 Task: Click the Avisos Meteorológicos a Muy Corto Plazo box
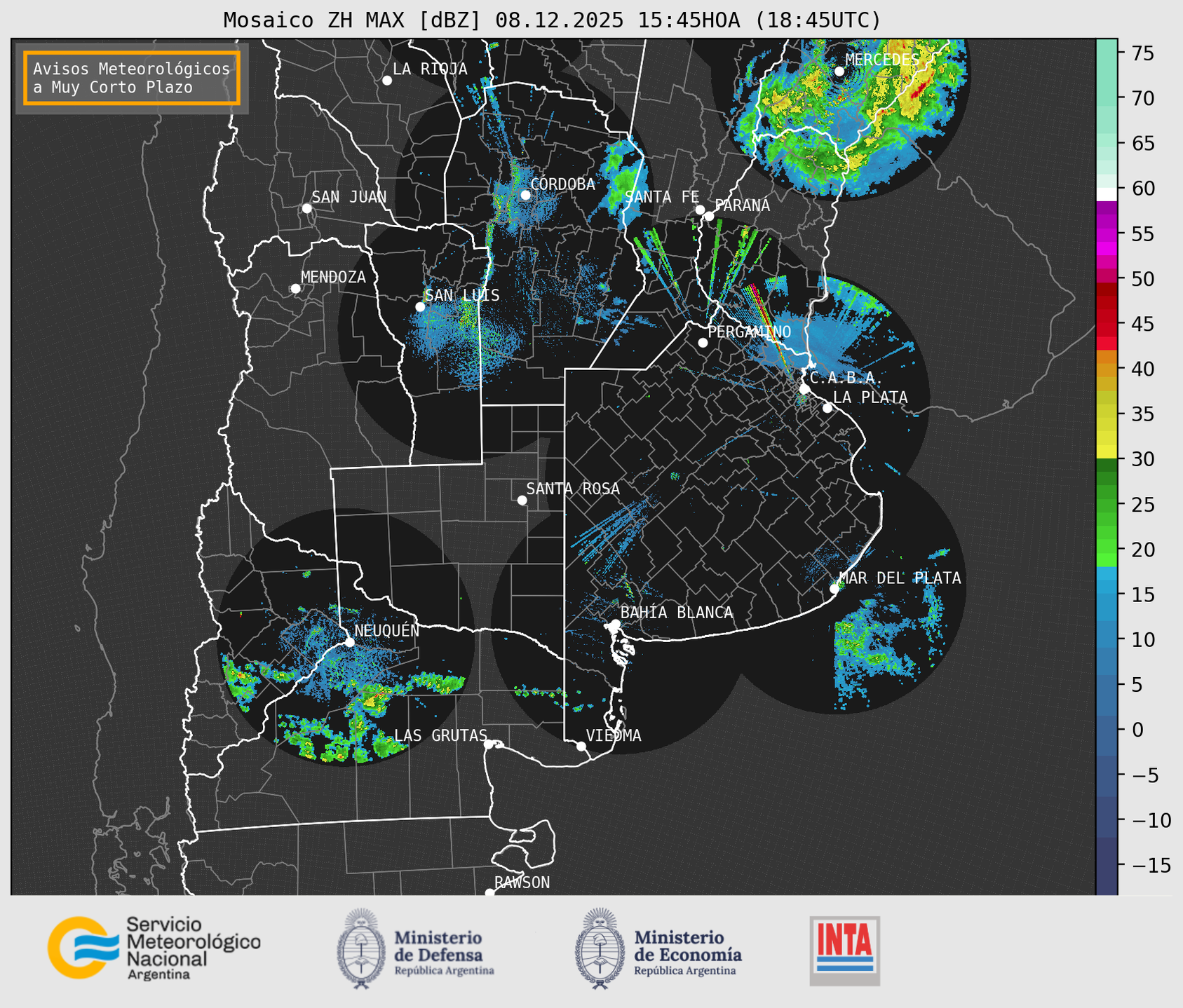pos(132,78)
